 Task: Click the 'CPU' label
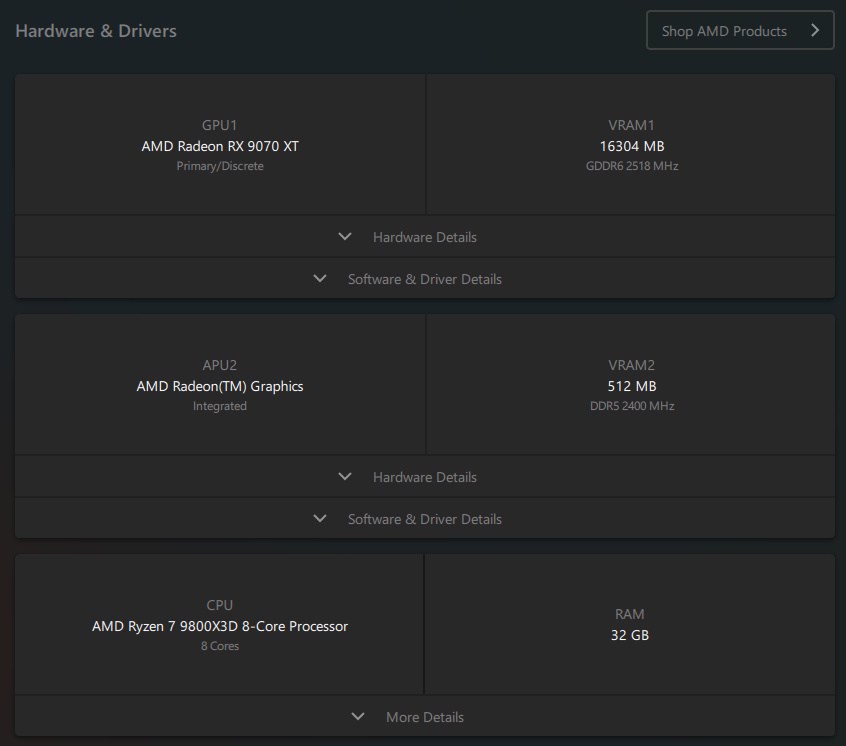click(220, 605)
